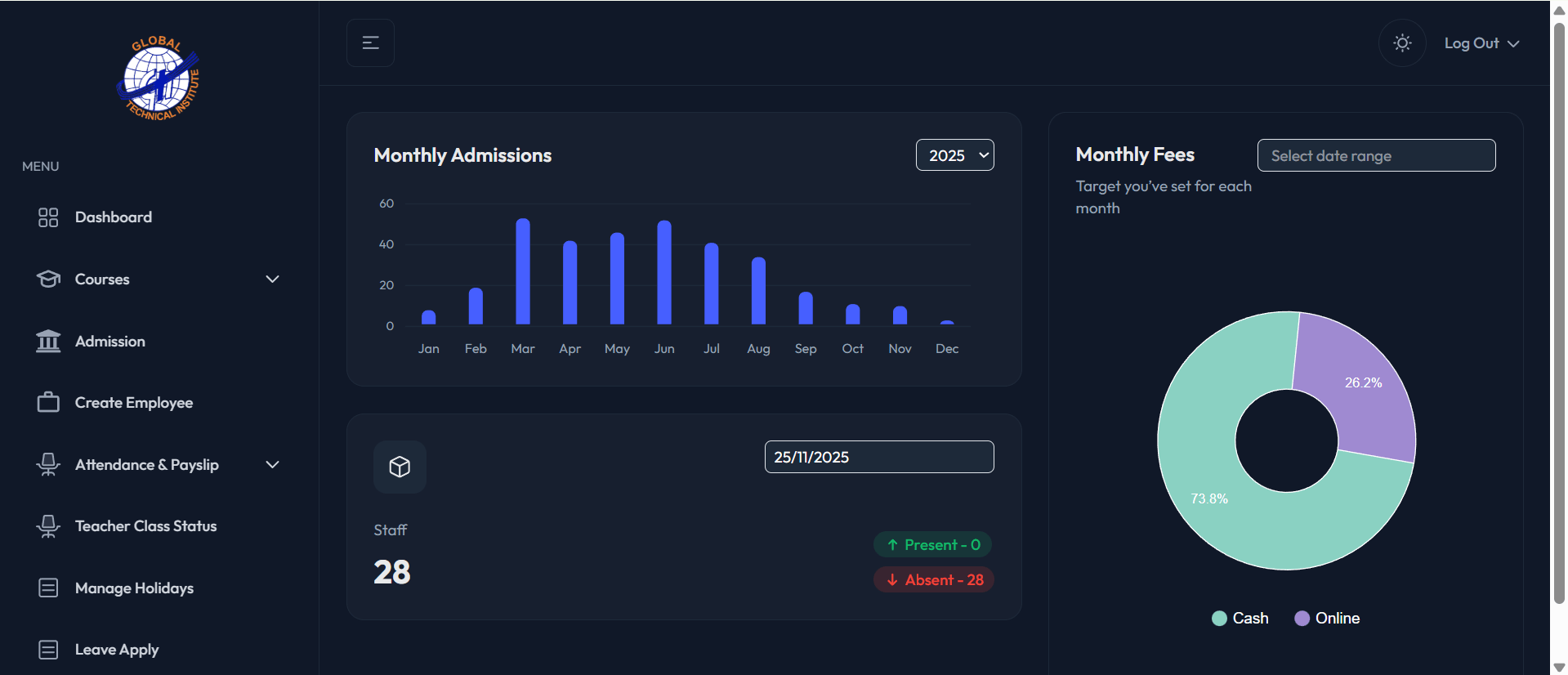Click the Courses graduation cap icon
Screen dimensions: 1568x675
click(x=48, y=279)
